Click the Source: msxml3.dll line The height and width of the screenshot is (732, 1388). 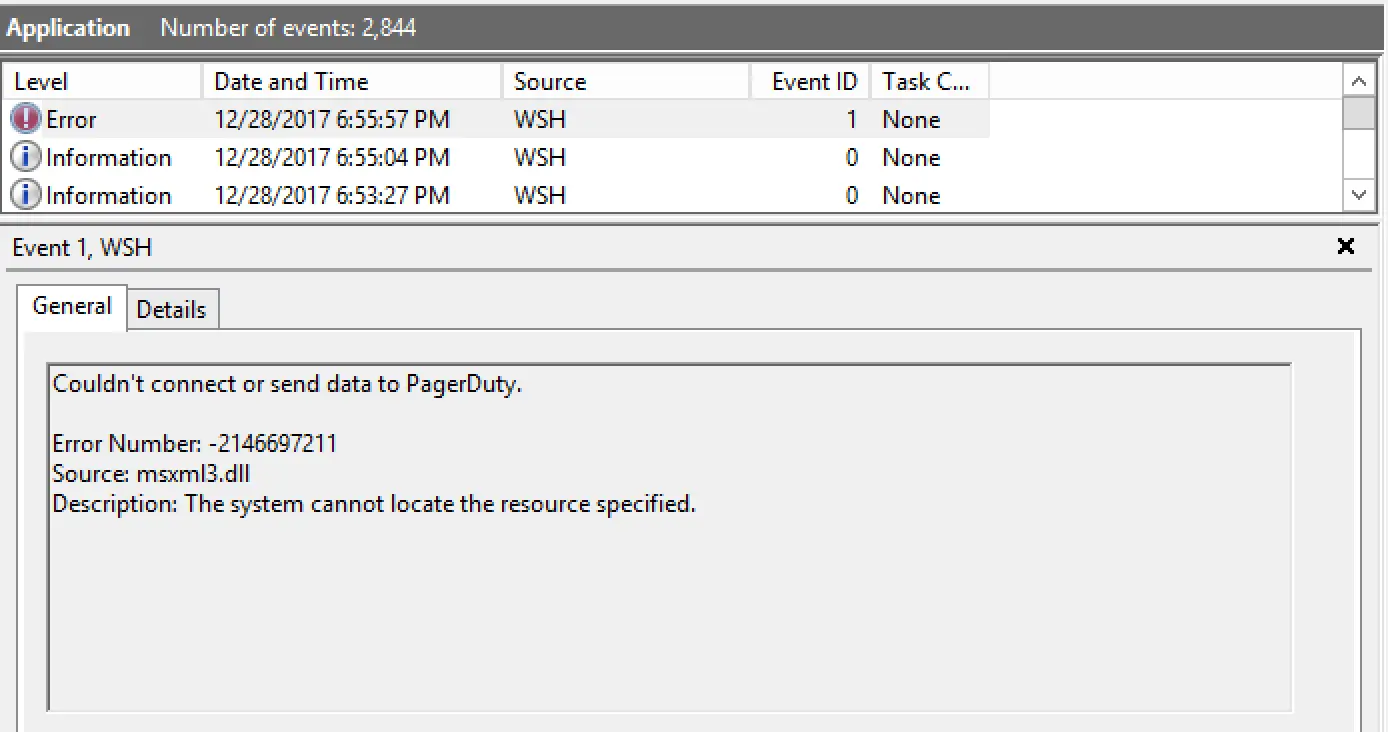[151, 473]
